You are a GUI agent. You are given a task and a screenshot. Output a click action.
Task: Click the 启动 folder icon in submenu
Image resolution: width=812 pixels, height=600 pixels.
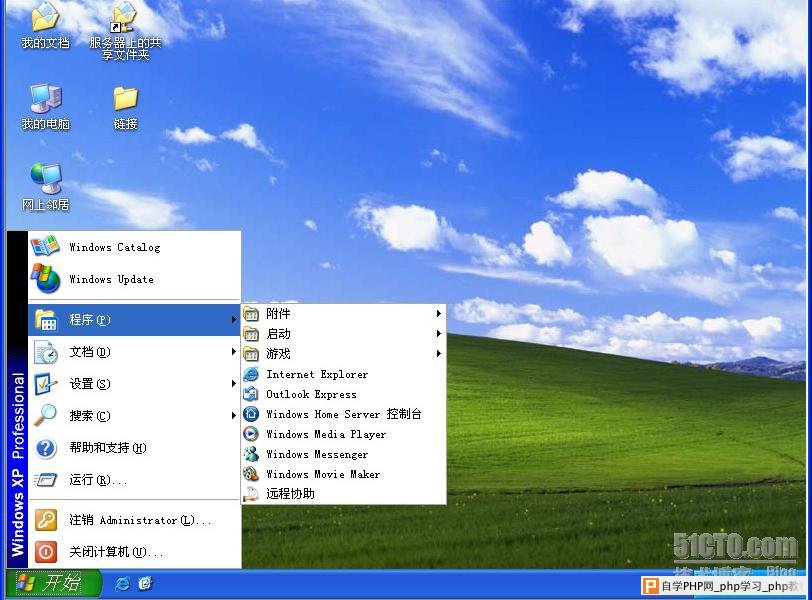pos(251,334)
